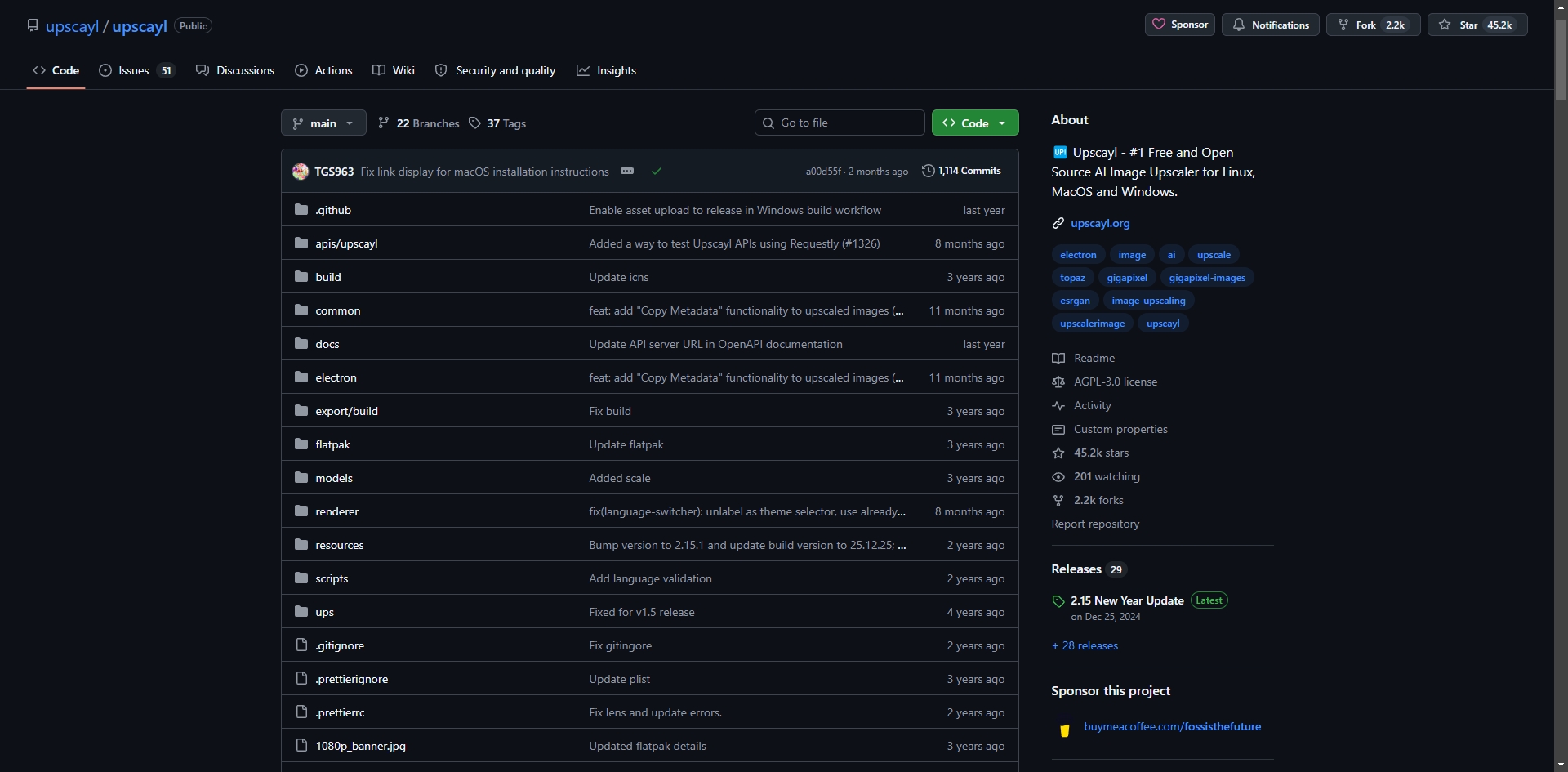Image resolution: width=1568 pixels, height=772 pixels.
Task: Click the Notifications button
Action: click(1271, 25)
